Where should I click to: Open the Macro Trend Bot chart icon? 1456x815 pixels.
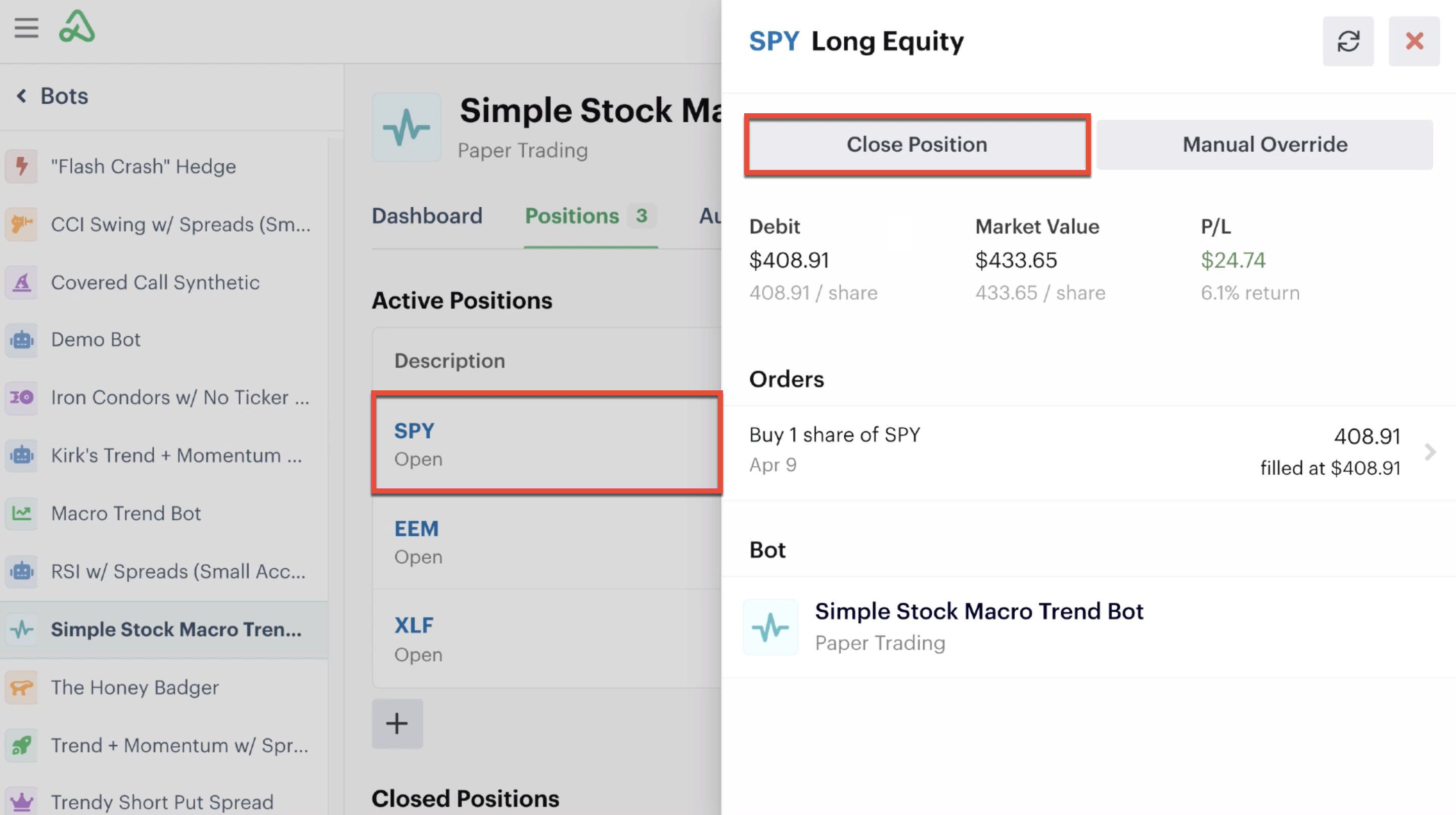click(x=21, y=513)
